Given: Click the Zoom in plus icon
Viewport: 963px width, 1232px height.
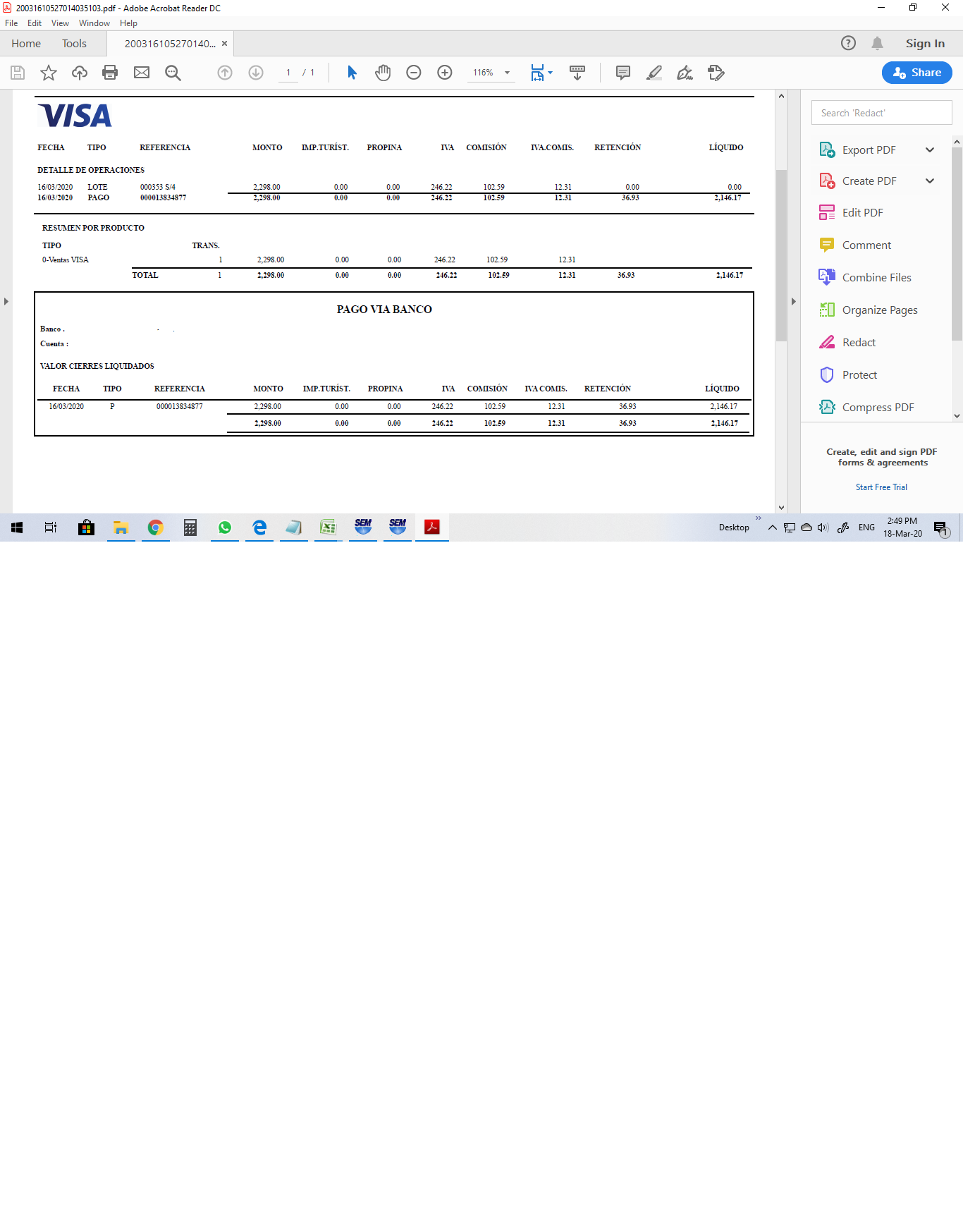Looking at the screenshot, I should (x=445, y=73).
